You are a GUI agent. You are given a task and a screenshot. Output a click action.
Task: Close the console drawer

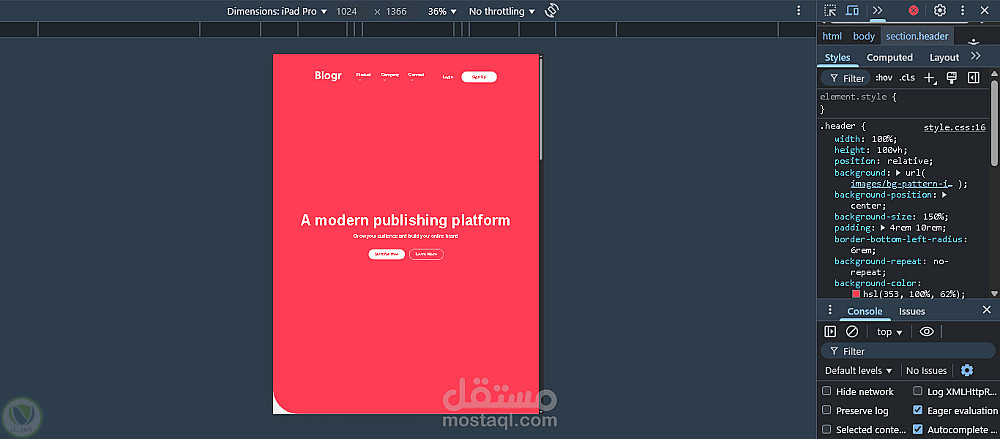pyautogui.click(x=987, y=310)
